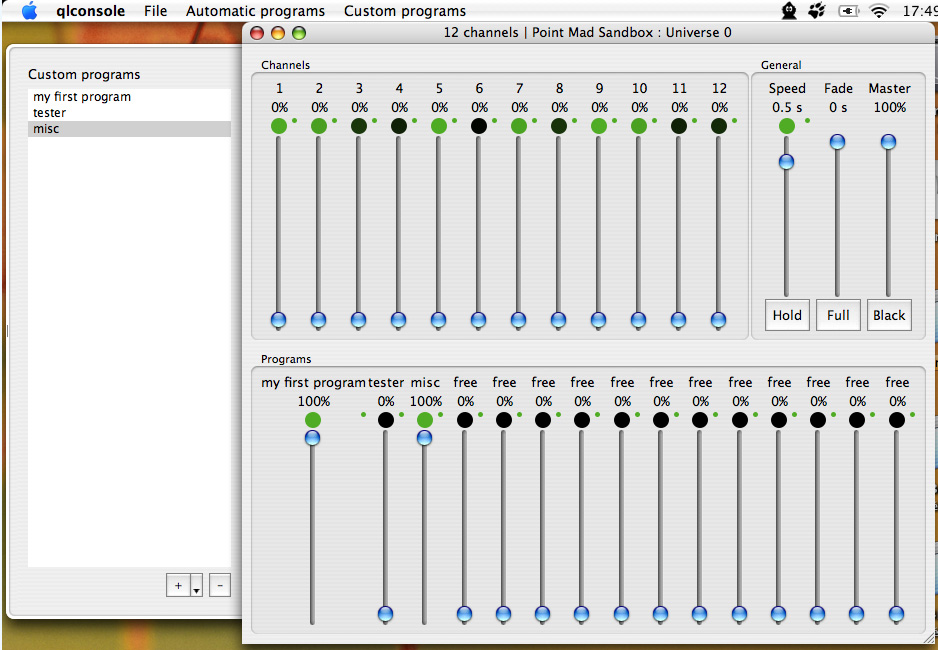The width and height of the screenshot is (938, 650).
Task: Click the hooded figure menu bar icon
Action: pos(790,11)
